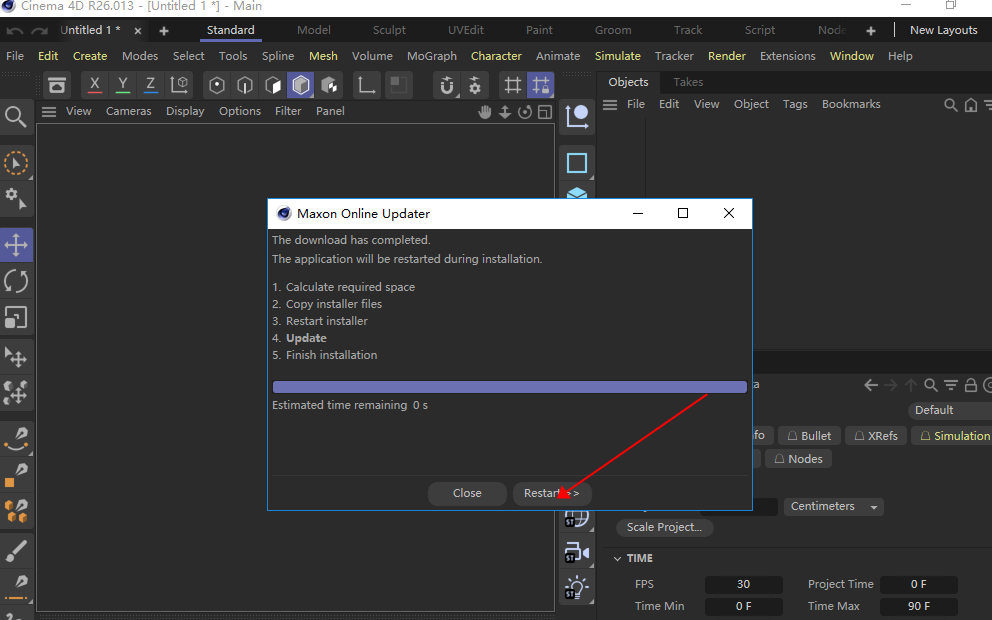Switch to the Sculpt layout tab
Screen dimensions: 992x620
pyautogui.click(x=389, y=30)
